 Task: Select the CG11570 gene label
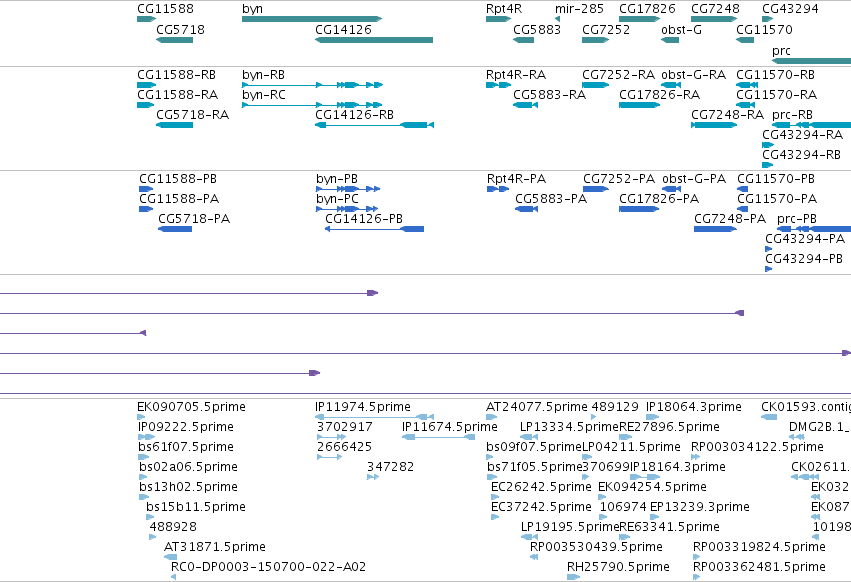[764, 30]
